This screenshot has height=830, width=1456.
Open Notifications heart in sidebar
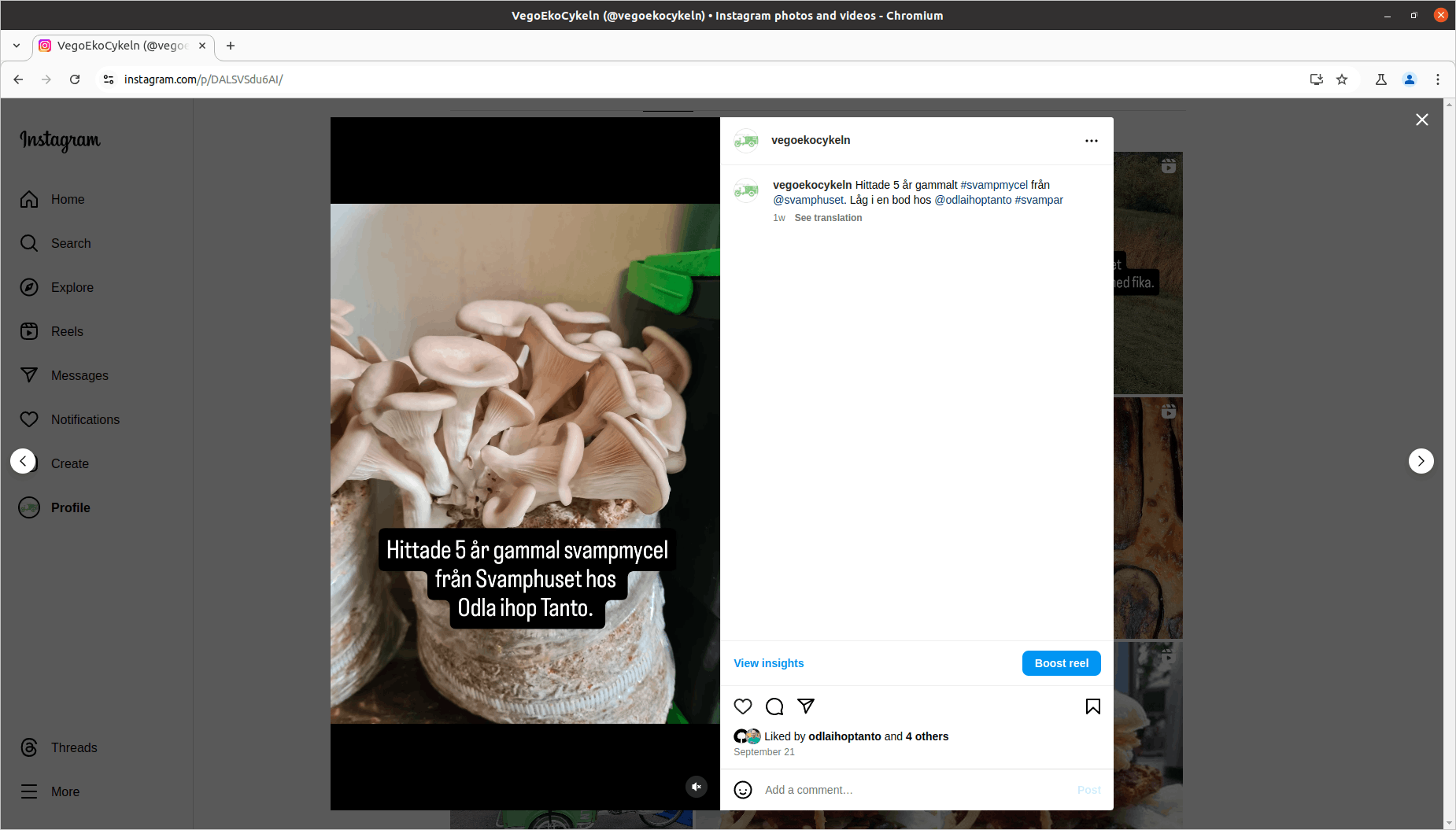[x=69, y=420]
